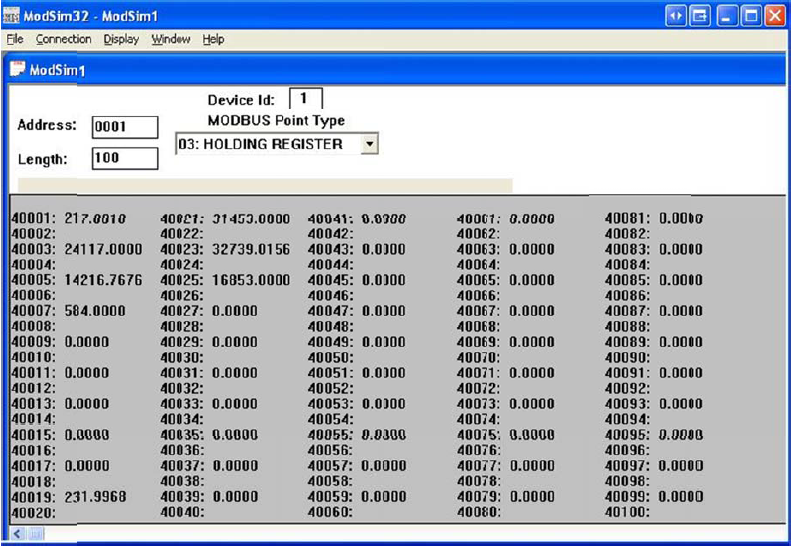The image size is (793, 547).
Task: Click the 40020 register label
Action: click(x=33, y=513)
